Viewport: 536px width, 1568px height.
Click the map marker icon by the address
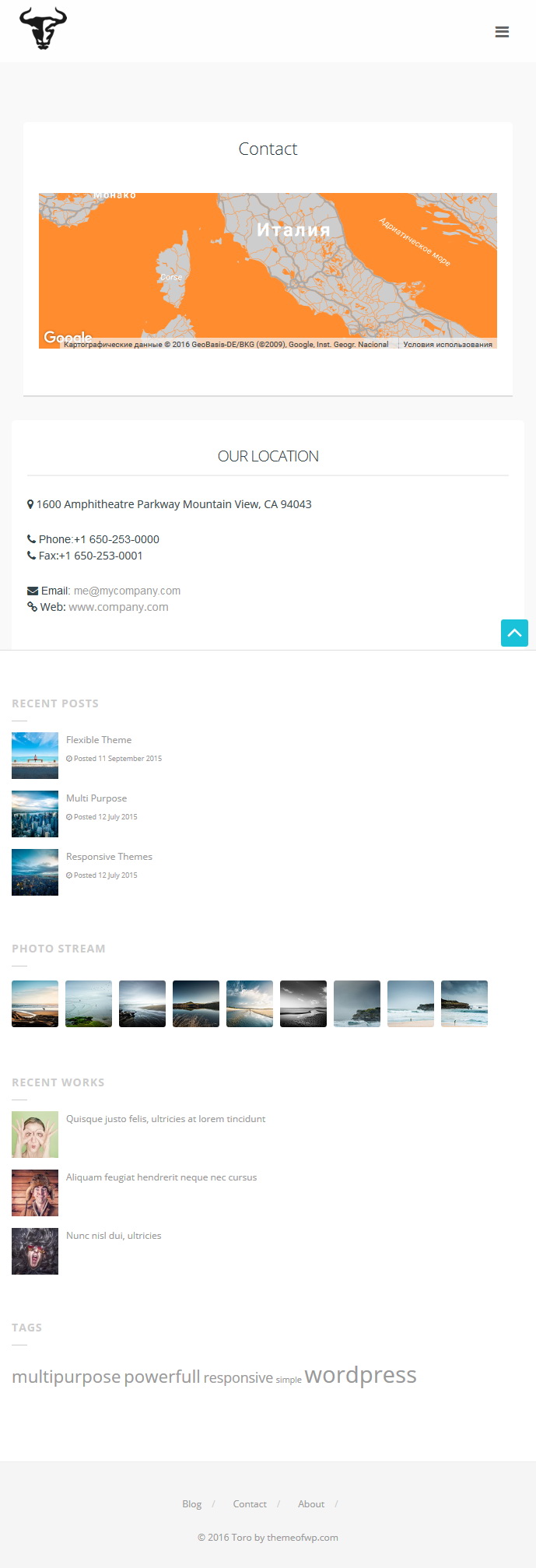(30, 504)
